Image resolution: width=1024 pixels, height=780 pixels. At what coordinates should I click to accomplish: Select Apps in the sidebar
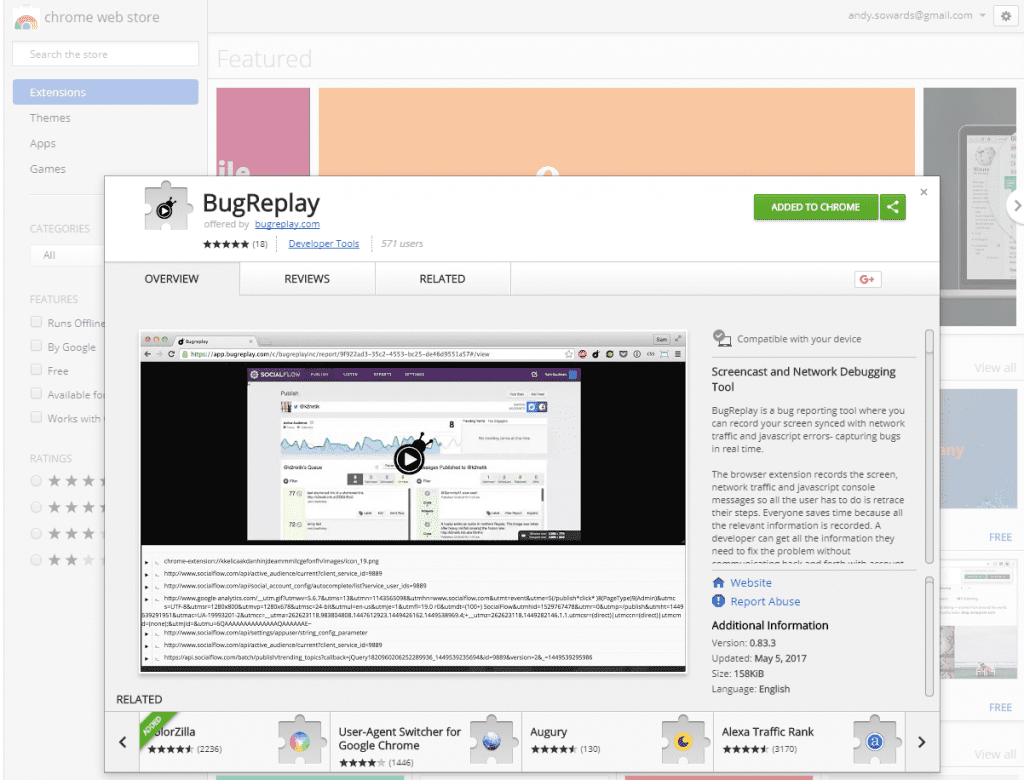(42, 143)
